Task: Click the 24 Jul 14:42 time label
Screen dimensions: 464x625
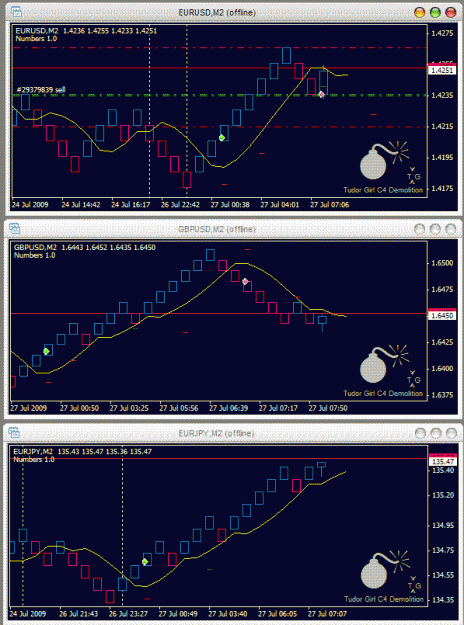Action: (81, 205)
